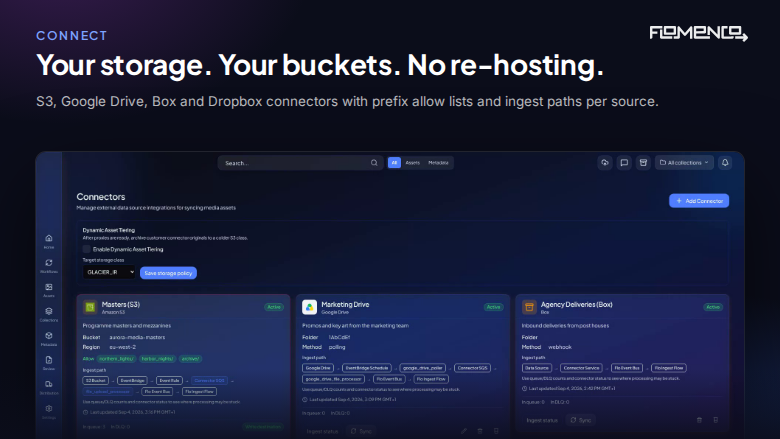
Task: Click the aurora-media-masters bucket value
Action: coord(137,337)
